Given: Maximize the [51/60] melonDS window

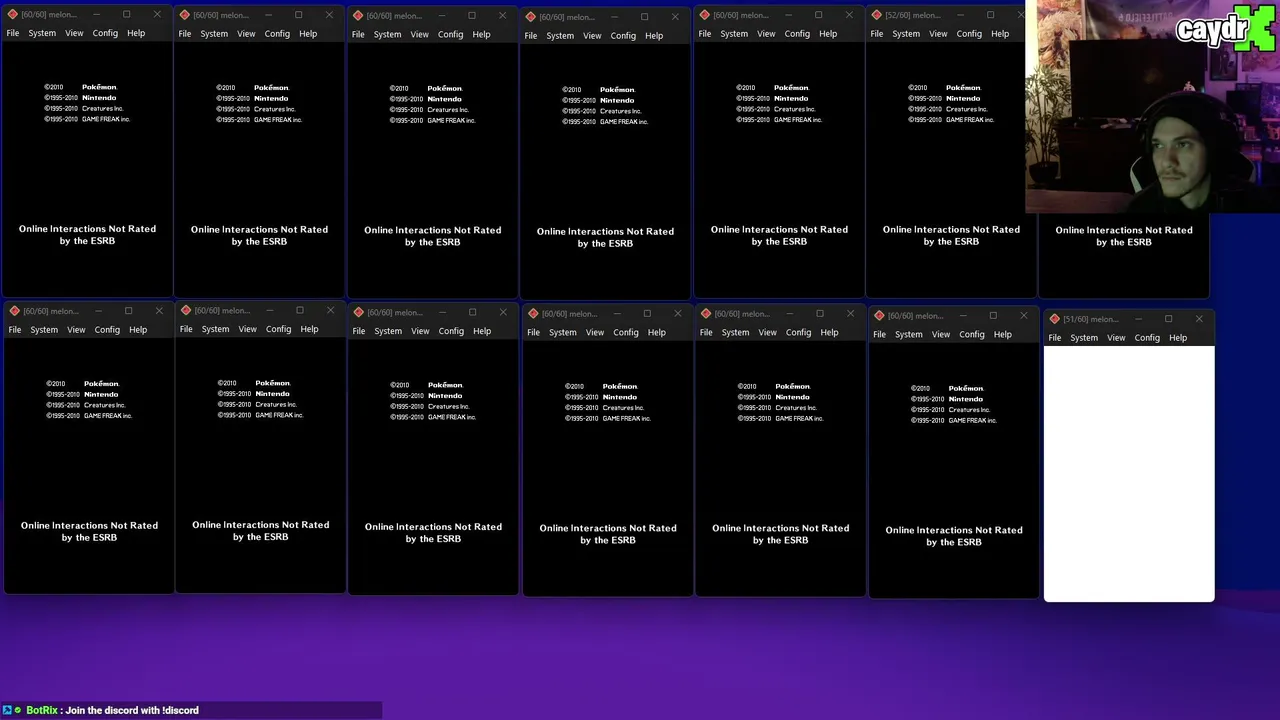Looking at the screenshot, I should (x=1168, y=319).
